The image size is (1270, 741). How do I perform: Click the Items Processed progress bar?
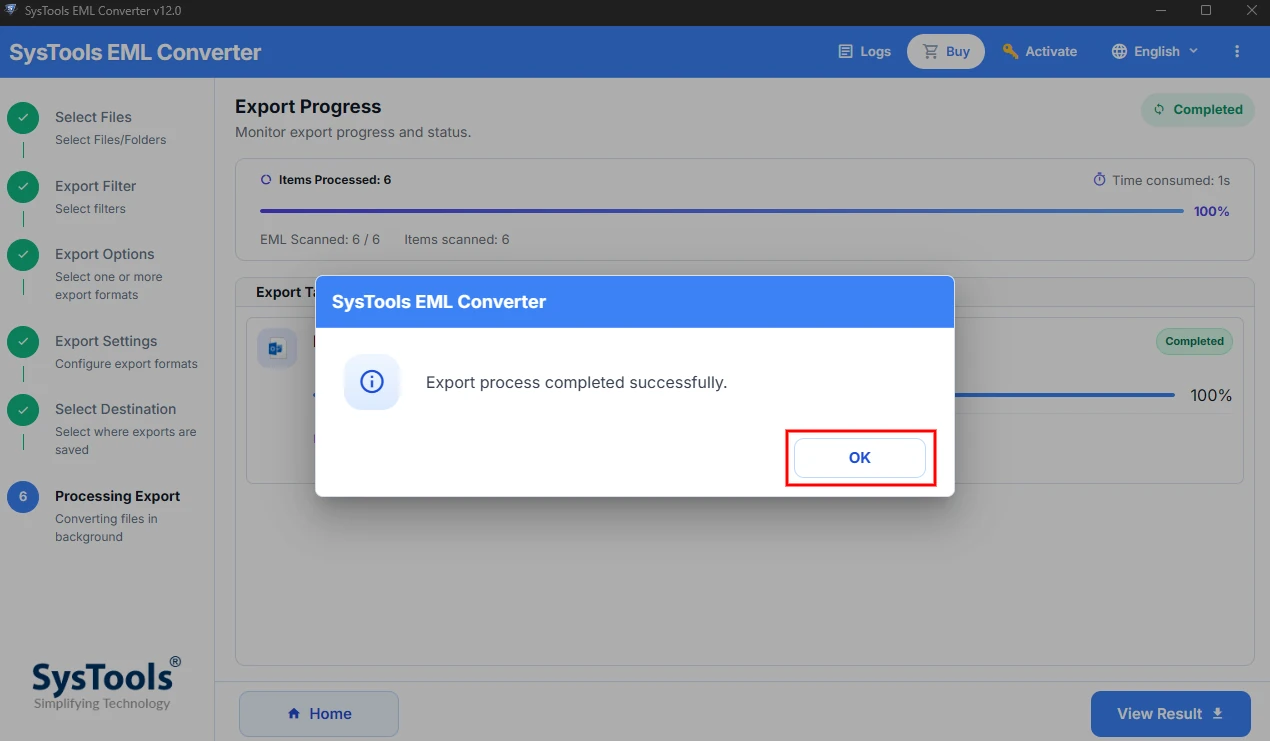pos(722,211)
